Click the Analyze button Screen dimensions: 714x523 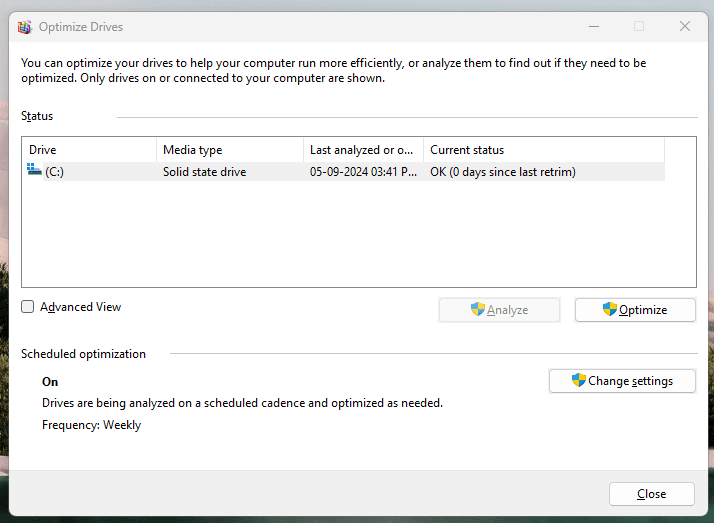499,310
